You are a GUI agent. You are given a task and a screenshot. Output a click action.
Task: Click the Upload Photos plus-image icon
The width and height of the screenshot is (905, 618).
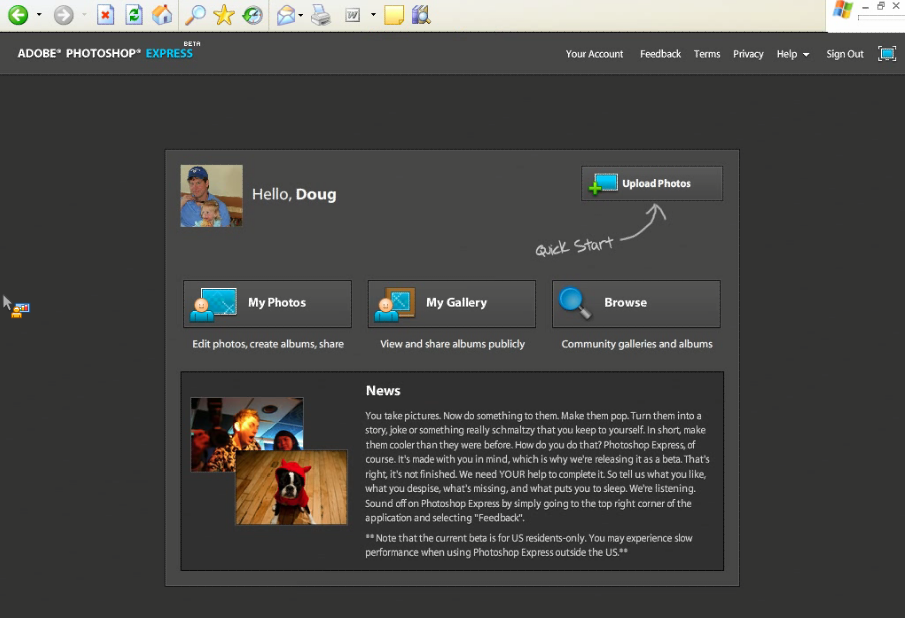603,184
